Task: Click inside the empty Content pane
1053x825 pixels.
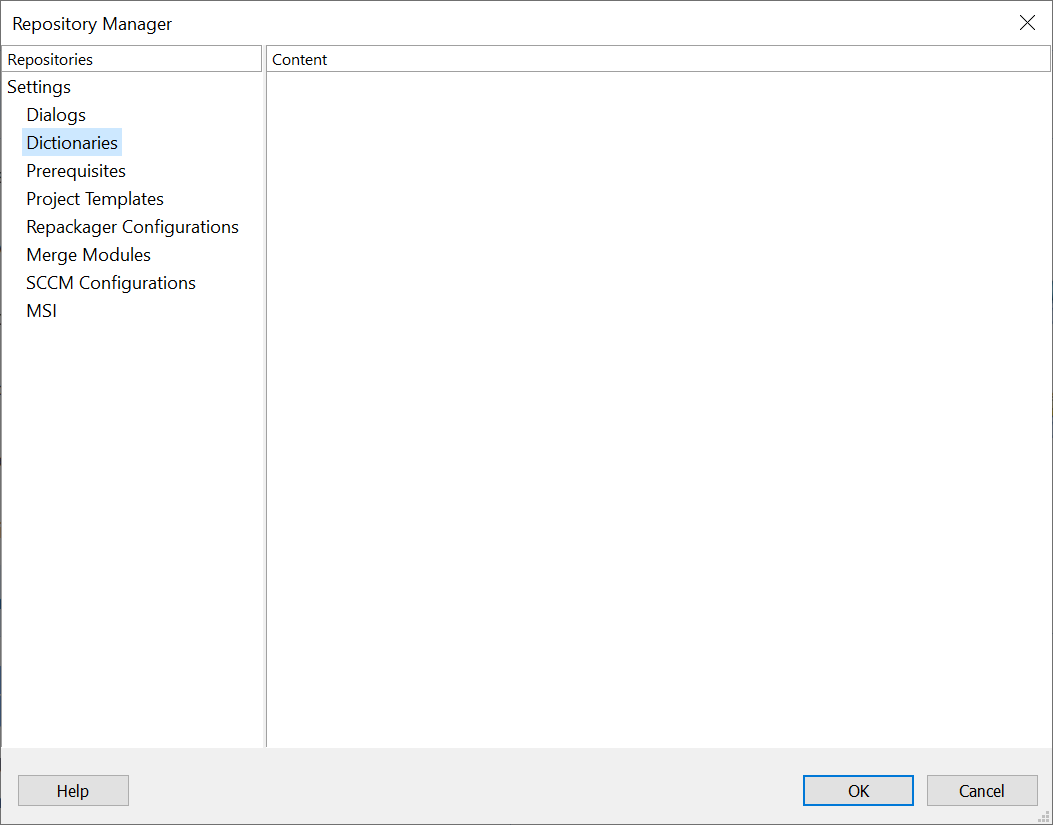Action: pyautogui.click(x=658, y=400)
